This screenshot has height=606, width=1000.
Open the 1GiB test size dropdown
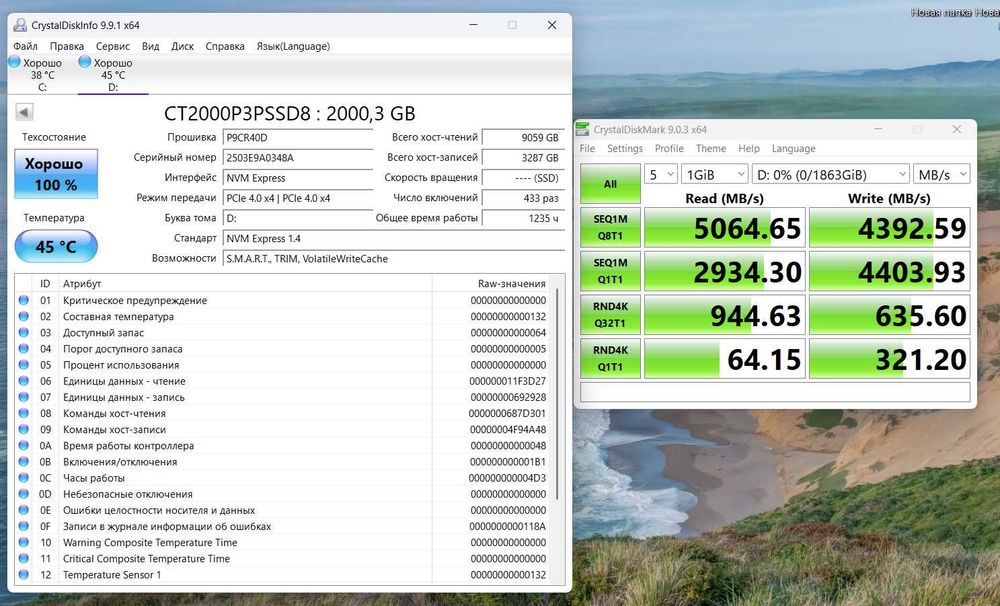[x=714, y=174]
